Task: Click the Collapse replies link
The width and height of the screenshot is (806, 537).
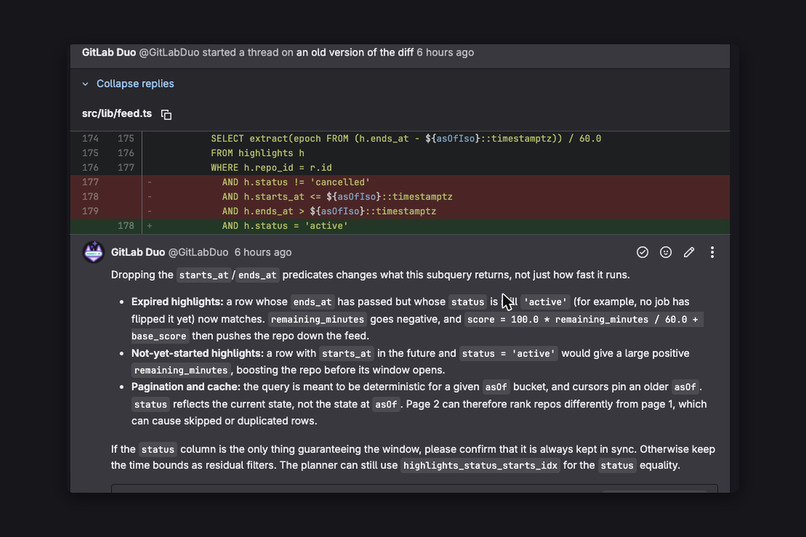Action: click(x=135, y=84)
